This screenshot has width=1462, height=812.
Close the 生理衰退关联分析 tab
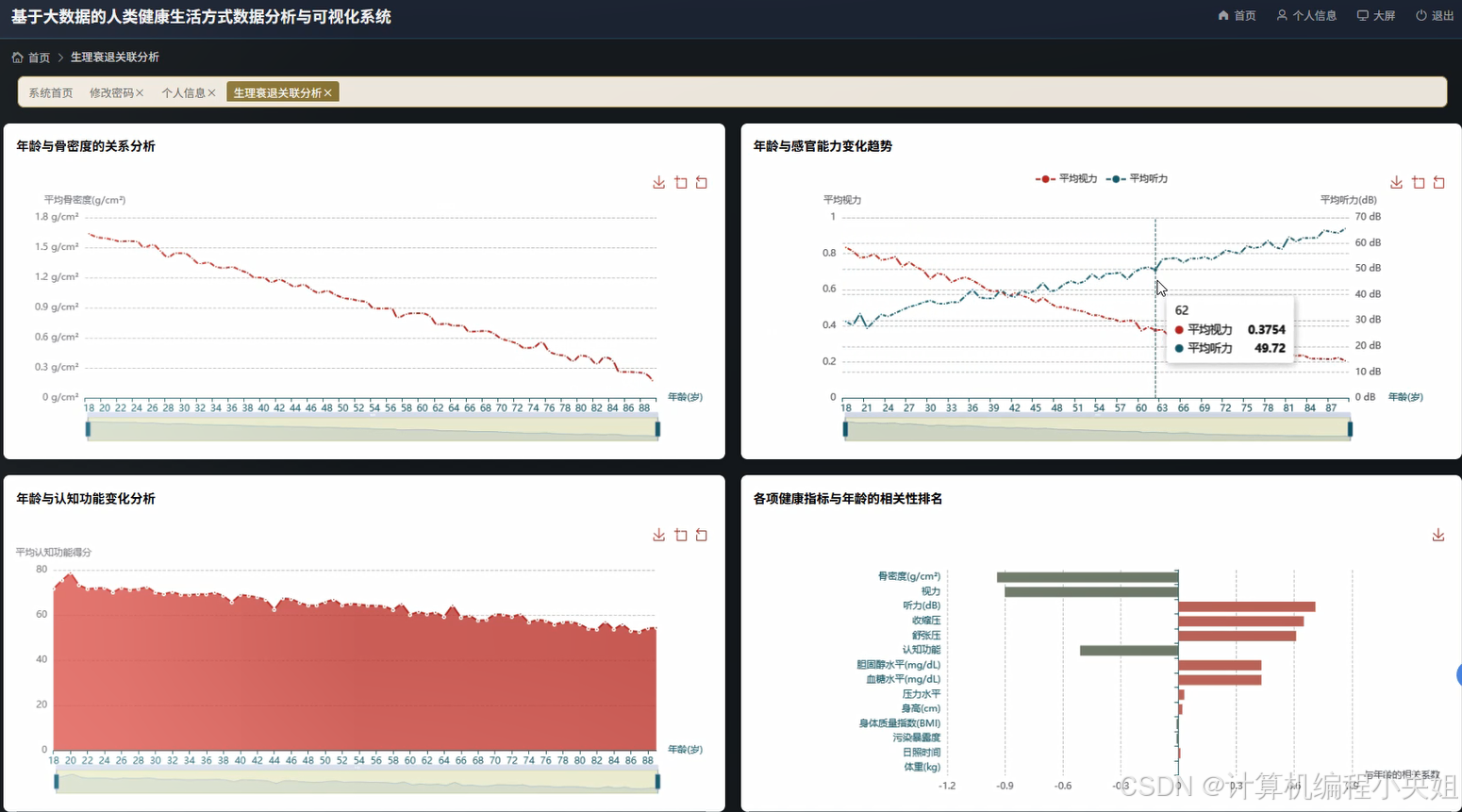click(328, 92)
